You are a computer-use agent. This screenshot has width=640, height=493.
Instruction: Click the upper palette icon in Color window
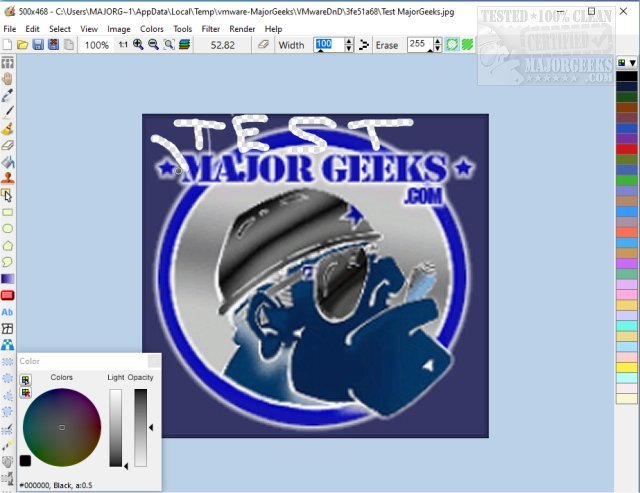tap(26, 380)
